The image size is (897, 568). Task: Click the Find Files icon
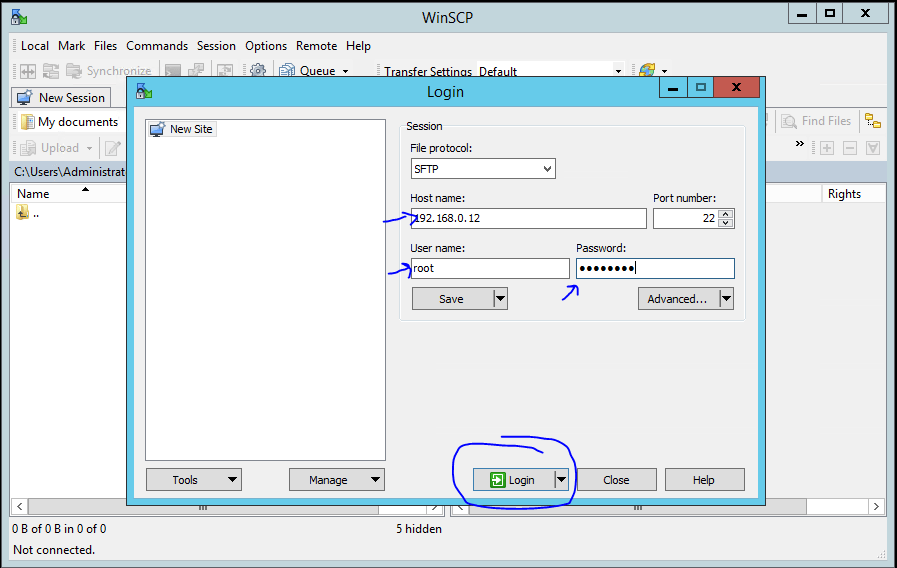click(x=788, y=121)
